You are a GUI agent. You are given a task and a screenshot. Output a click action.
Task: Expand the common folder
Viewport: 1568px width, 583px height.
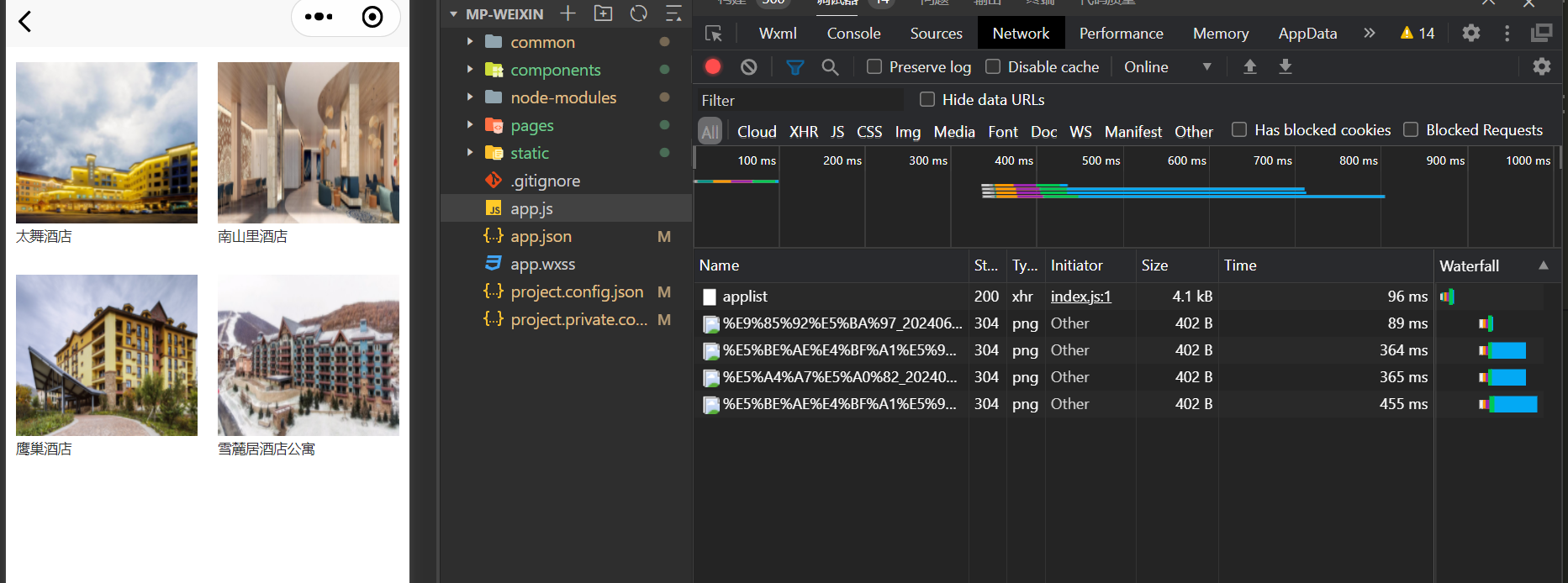tap(470, 42)
